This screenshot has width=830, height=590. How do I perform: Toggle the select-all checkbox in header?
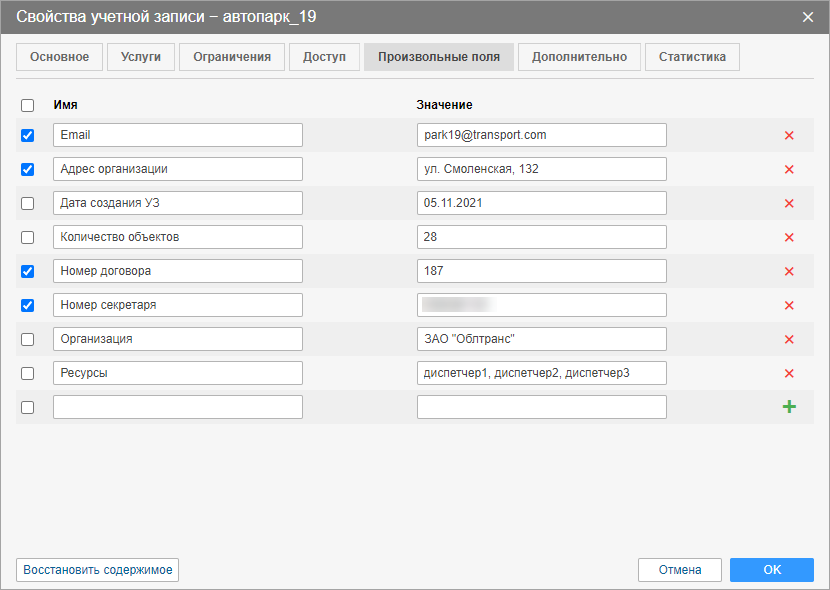point(27,105)
